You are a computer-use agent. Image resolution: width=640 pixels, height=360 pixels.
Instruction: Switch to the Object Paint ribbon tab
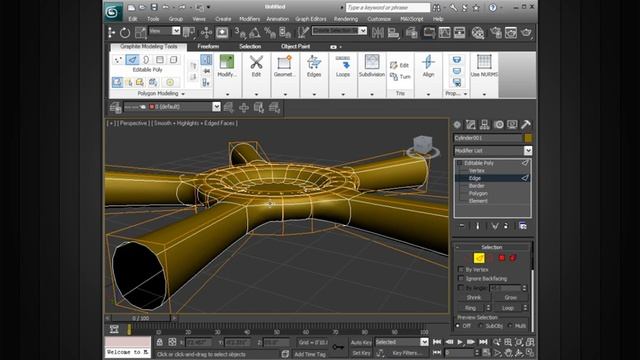296,47
